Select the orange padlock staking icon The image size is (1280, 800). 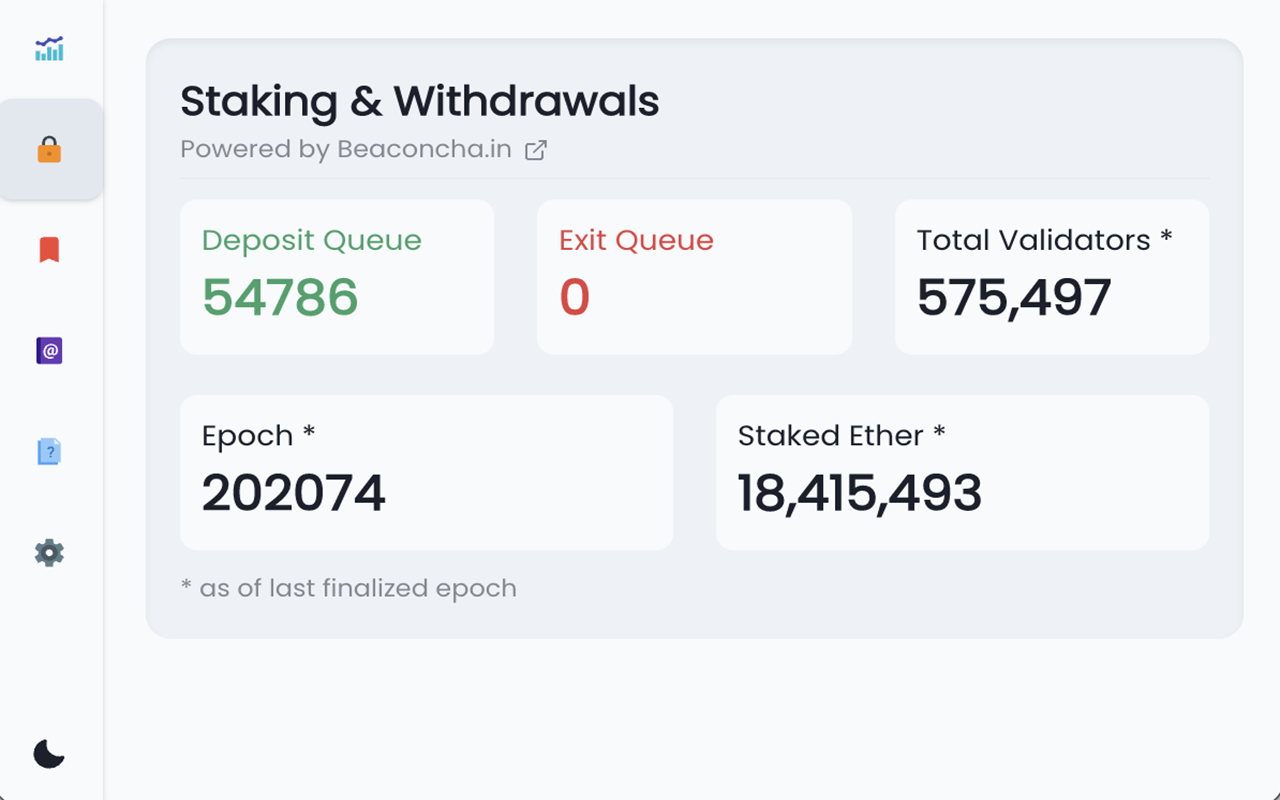50,150
